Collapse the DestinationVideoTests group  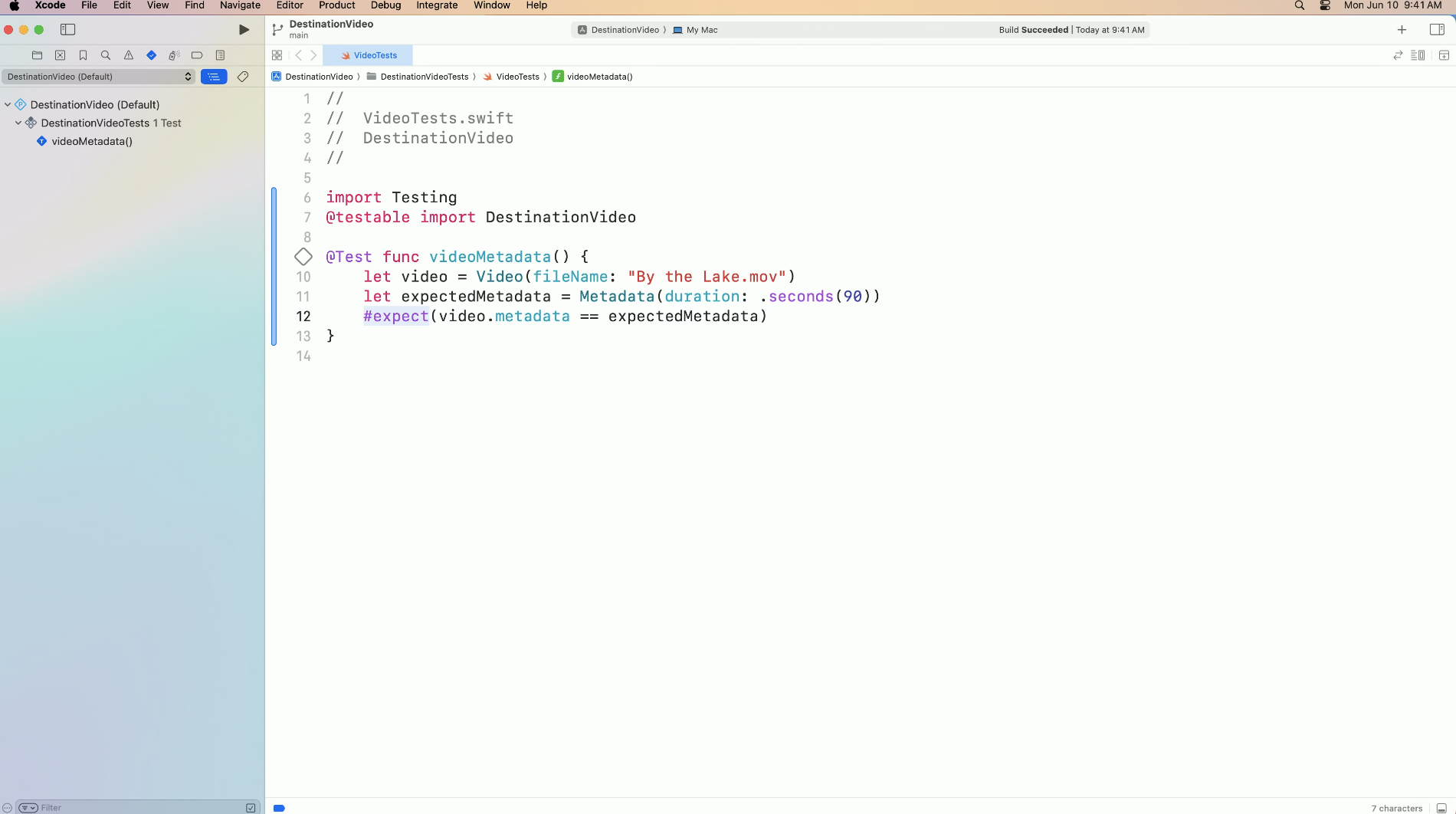click(18, 123)
